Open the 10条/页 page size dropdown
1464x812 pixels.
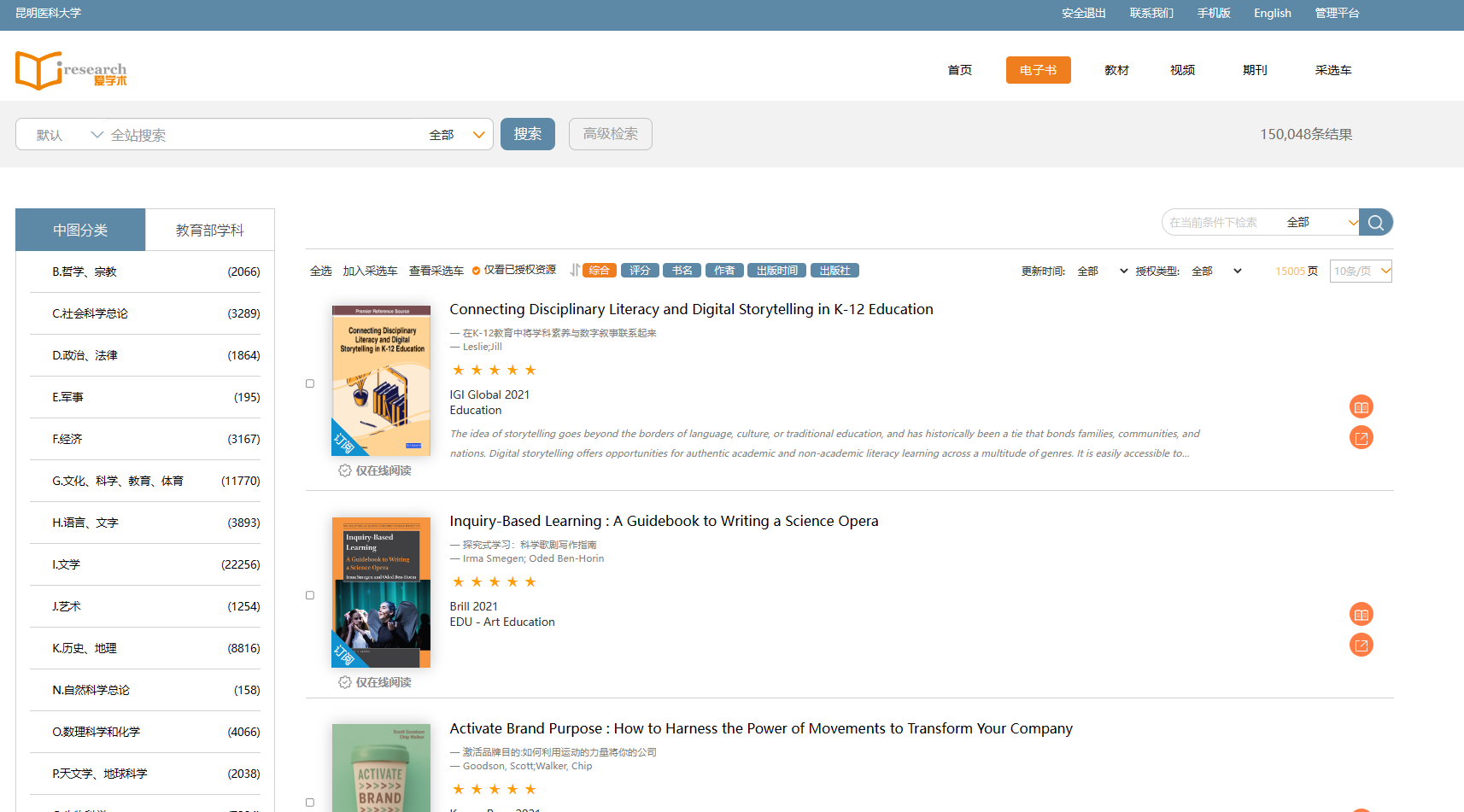click(x=1360, y=272)
